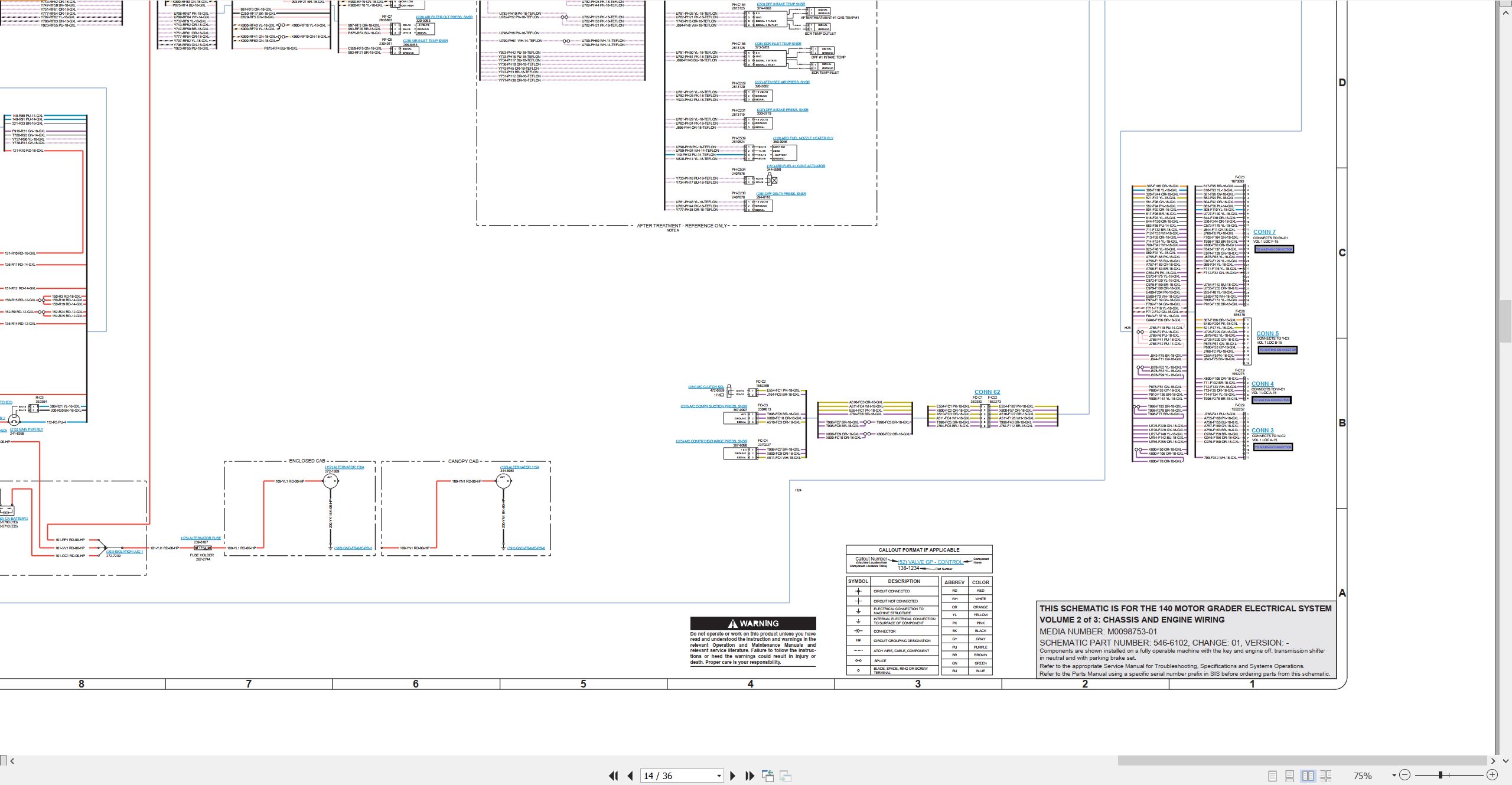Click the horizontal scrollbar left arrow

pyautogui.click(x=12, y=761)
